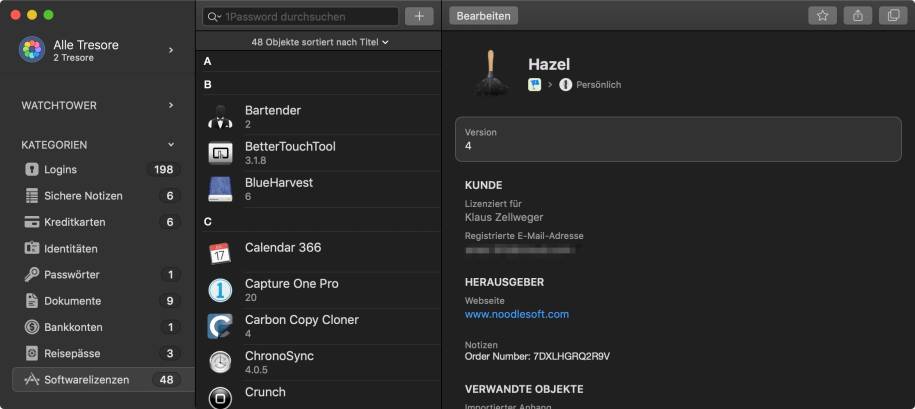This screenshot has height=409, width=915.
Task: Click the Bearbeiten edit button
Action: tap(484, 16)
